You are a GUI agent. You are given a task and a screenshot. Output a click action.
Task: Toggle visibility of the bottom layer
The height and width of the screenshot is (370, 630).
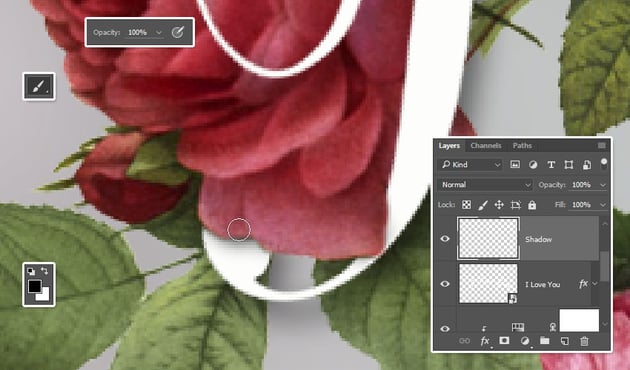coord(445,329)
